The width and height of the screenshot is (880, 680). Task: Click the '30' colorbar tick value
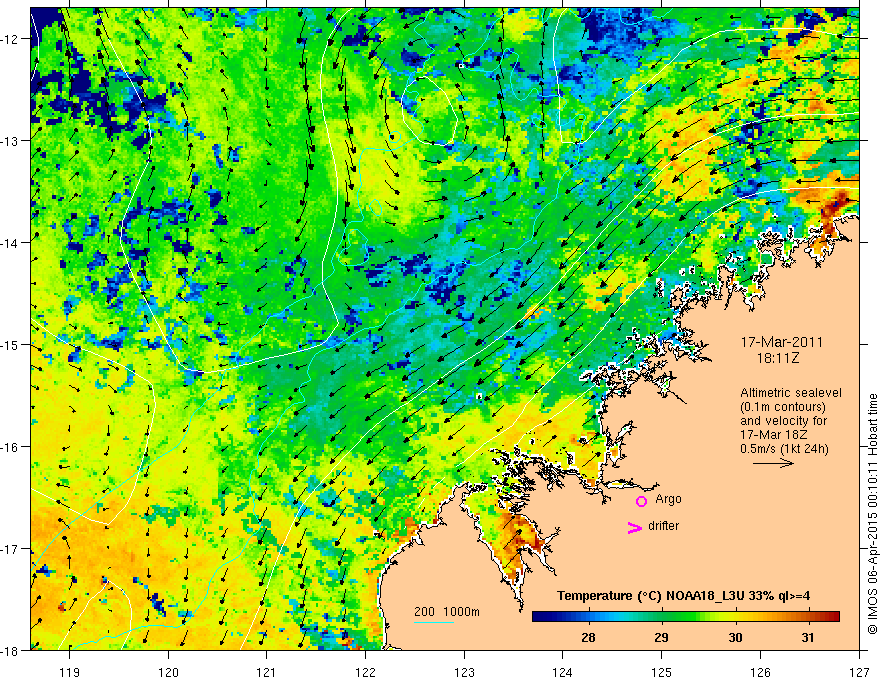pyautogui.click(x=735, y=637)
